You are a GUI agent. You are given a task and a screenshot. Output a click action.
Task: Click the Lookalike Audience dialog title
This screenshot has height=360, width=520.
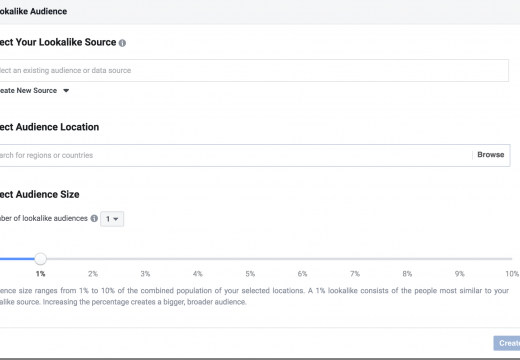click(x=33, y=11)
